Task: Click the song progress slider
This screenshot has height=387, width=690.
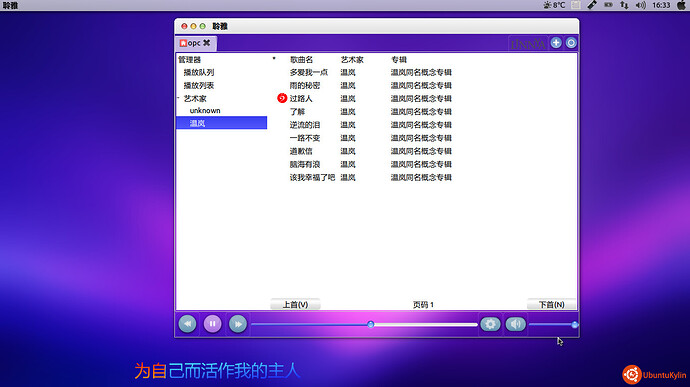Action: [x=364, y=324]
